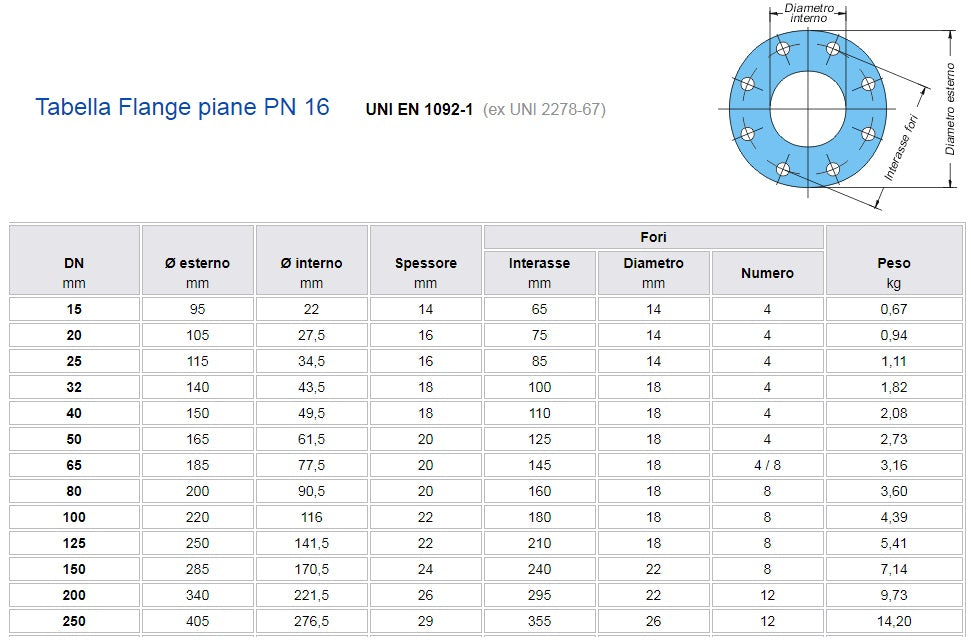This screenshot has width=971, height=640.
Task: Click the 'Tabella Flange piane PN 16' title
Action: [182, 107]
